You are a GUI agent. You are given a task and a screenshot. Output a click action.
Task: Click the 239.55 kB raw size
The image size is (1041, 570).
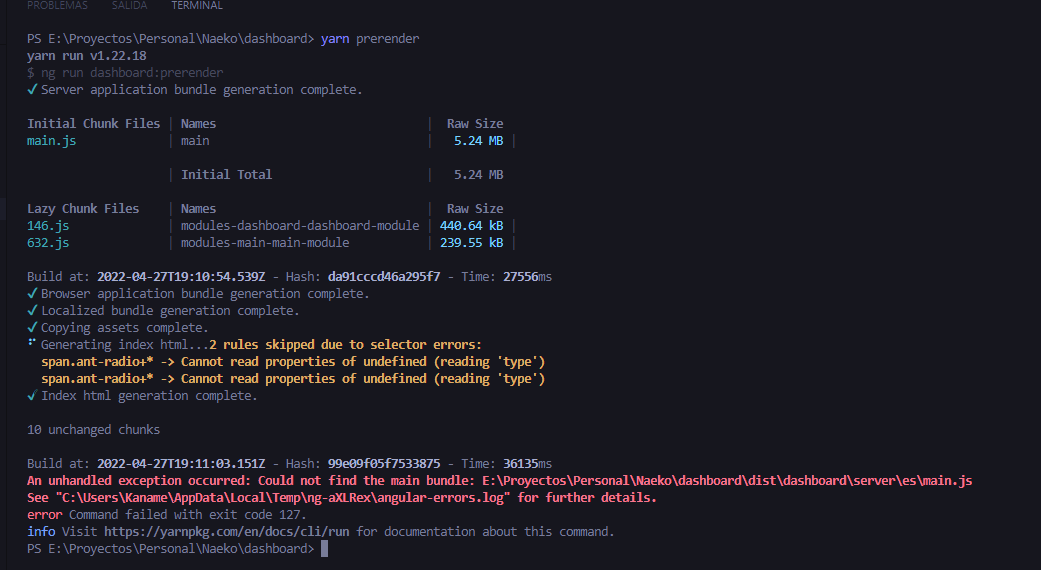click(471, 243)
